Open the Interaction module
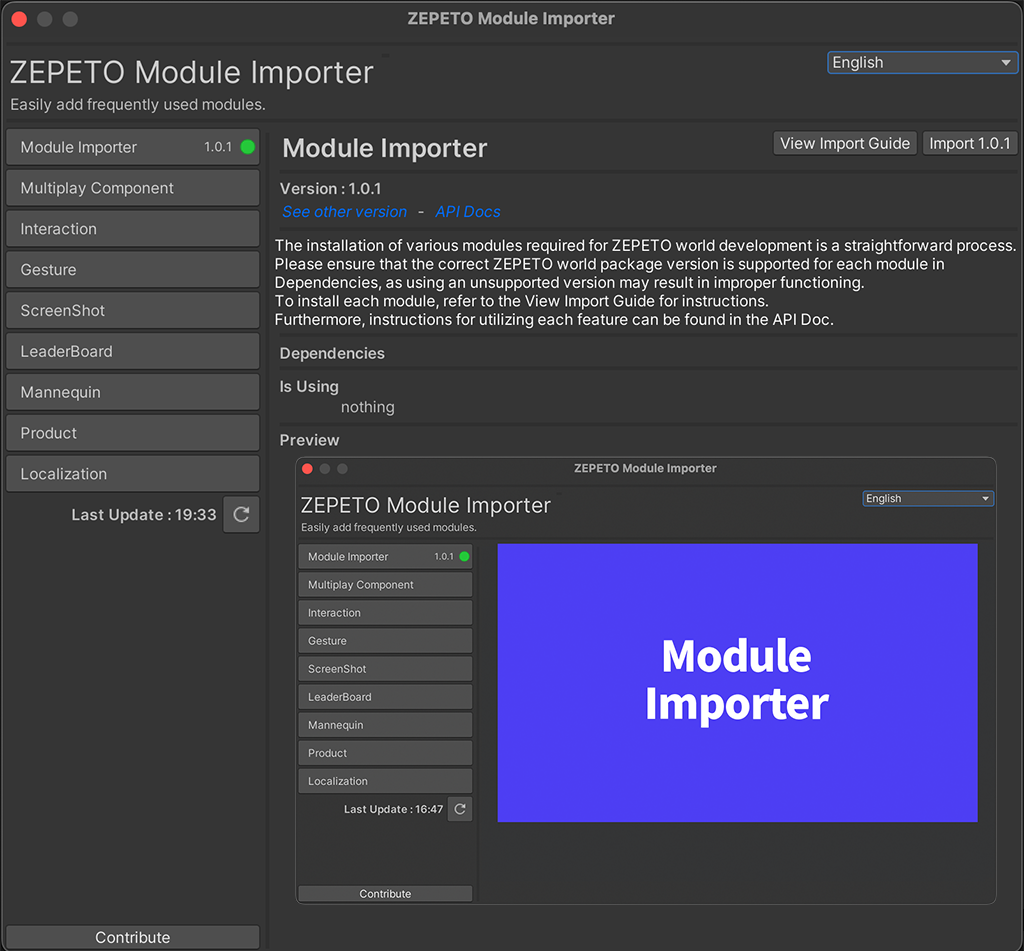The width and height of the screenshot is (1024, 951). click(x=133, y=229)
